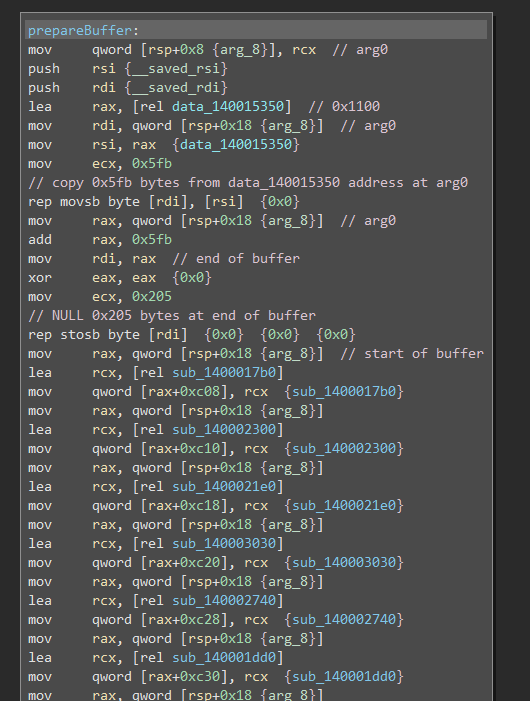Screen dimensions: 530x701
Task: Select the {__saved_rdi} stack variable
Action: point(176,88)
